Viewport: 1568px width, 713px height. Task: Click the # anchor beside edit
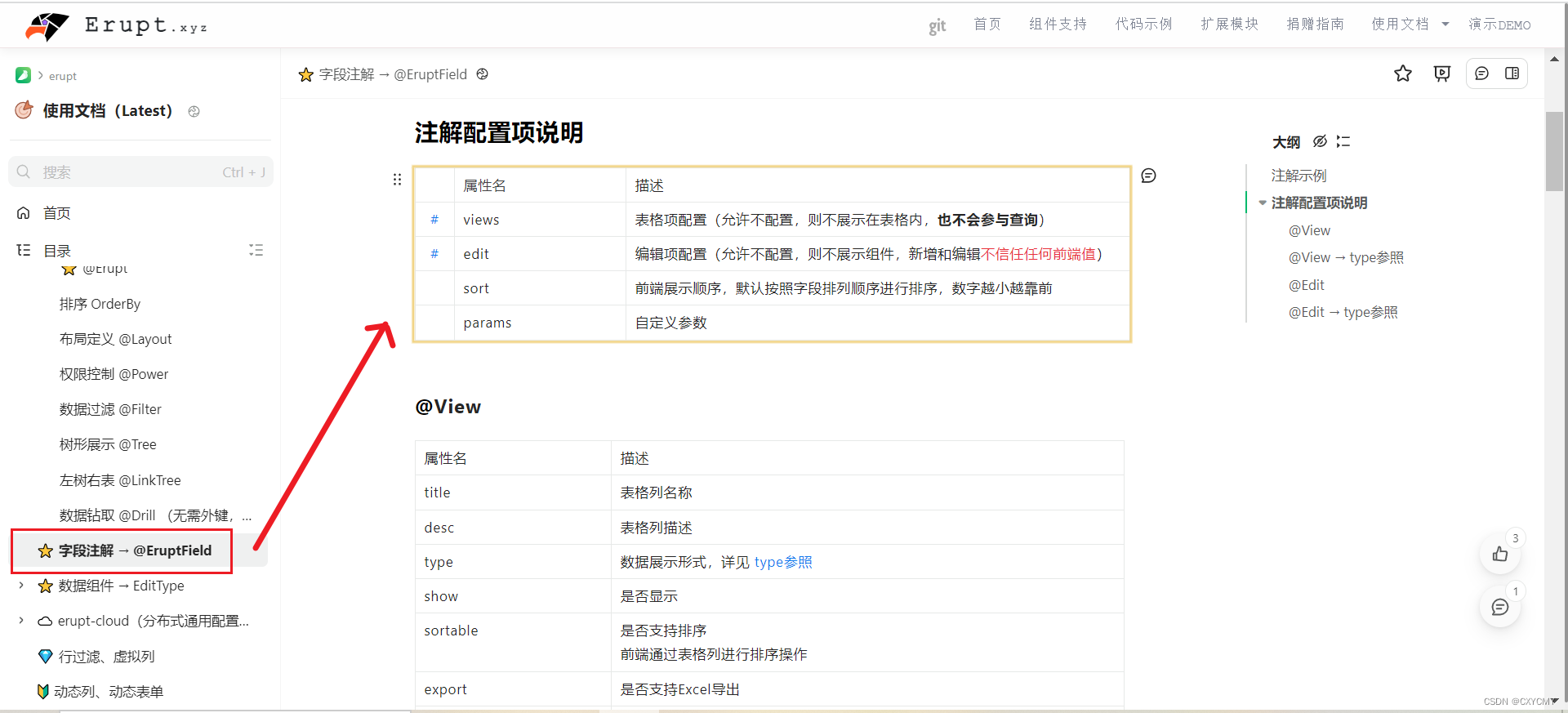pyautogui.click(x=434, y=254)
